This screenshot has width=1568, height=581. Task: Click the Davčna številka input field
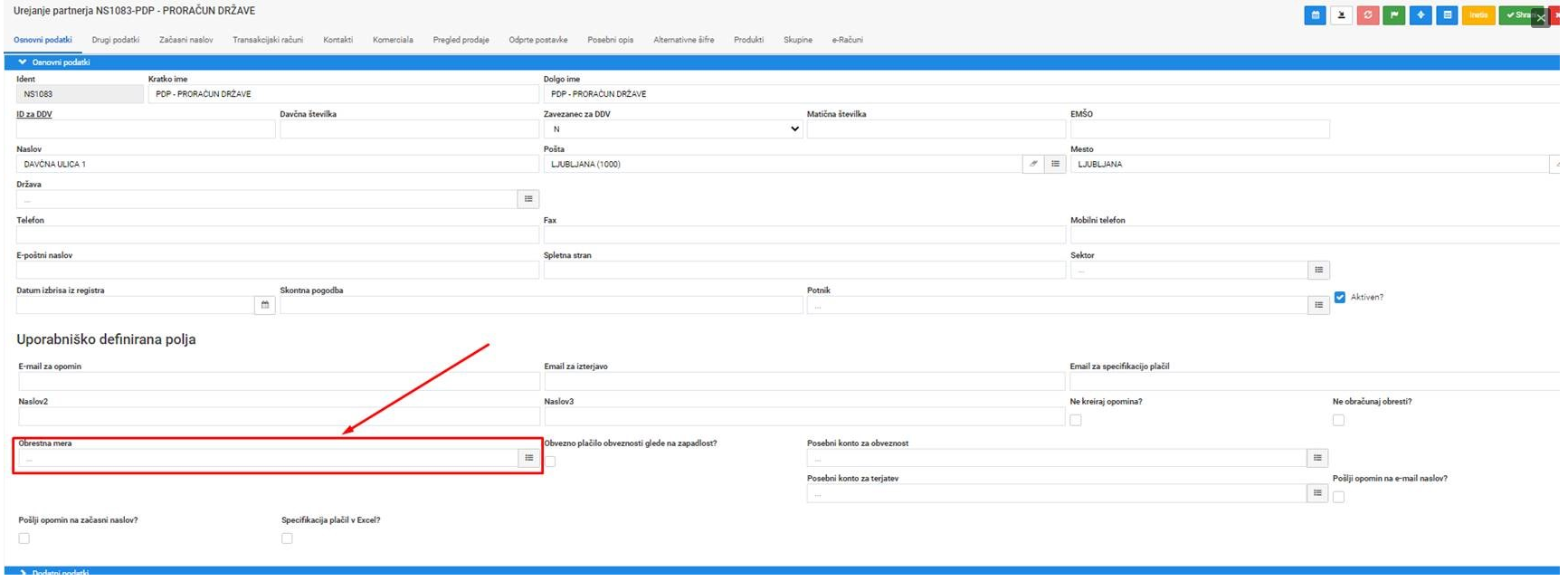(x=409, y=129)
